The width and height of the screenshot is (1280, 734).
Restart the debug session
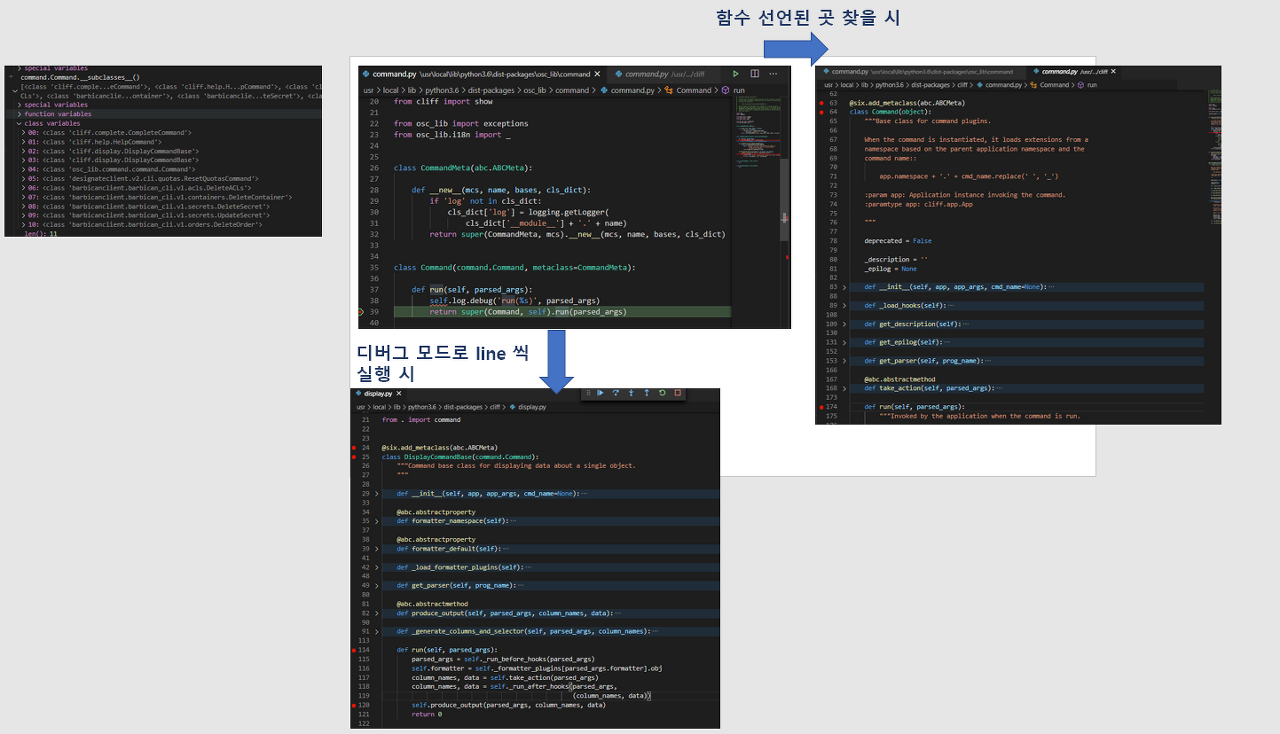coord(662,393)
